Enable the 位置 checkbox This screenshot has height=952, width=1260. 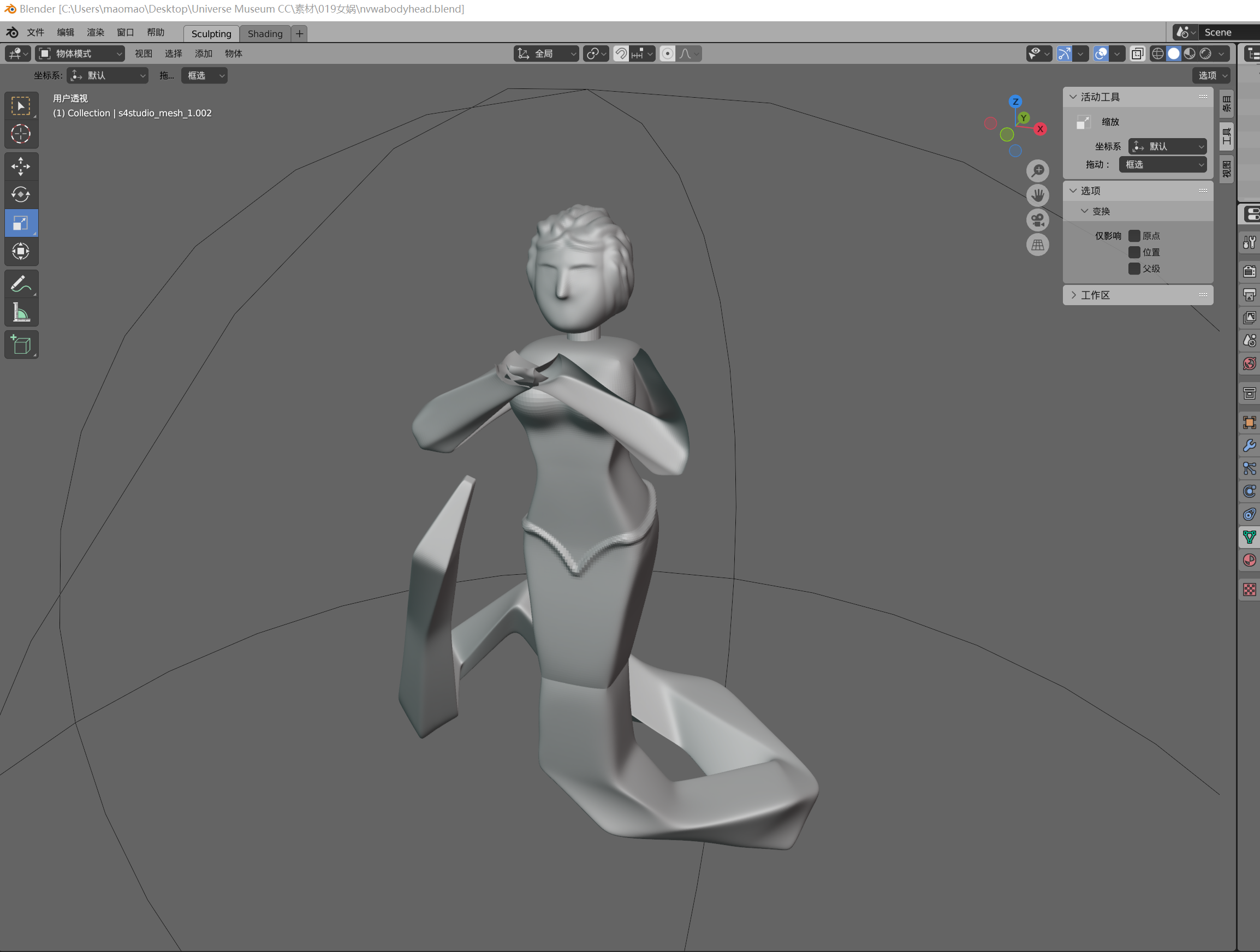tap(1134, 252)
